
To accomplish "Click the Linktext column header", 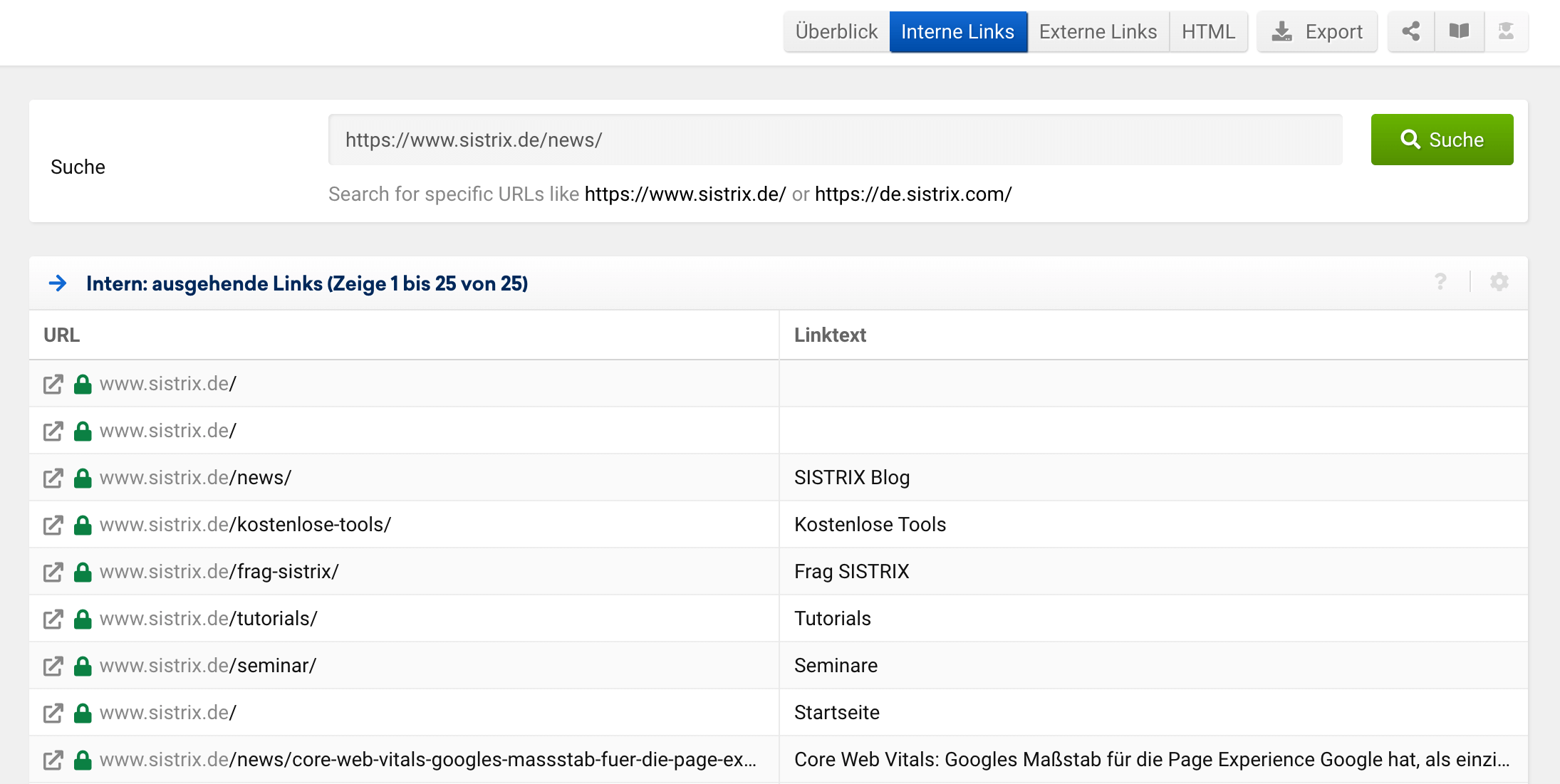I will [x=830, y=335].
